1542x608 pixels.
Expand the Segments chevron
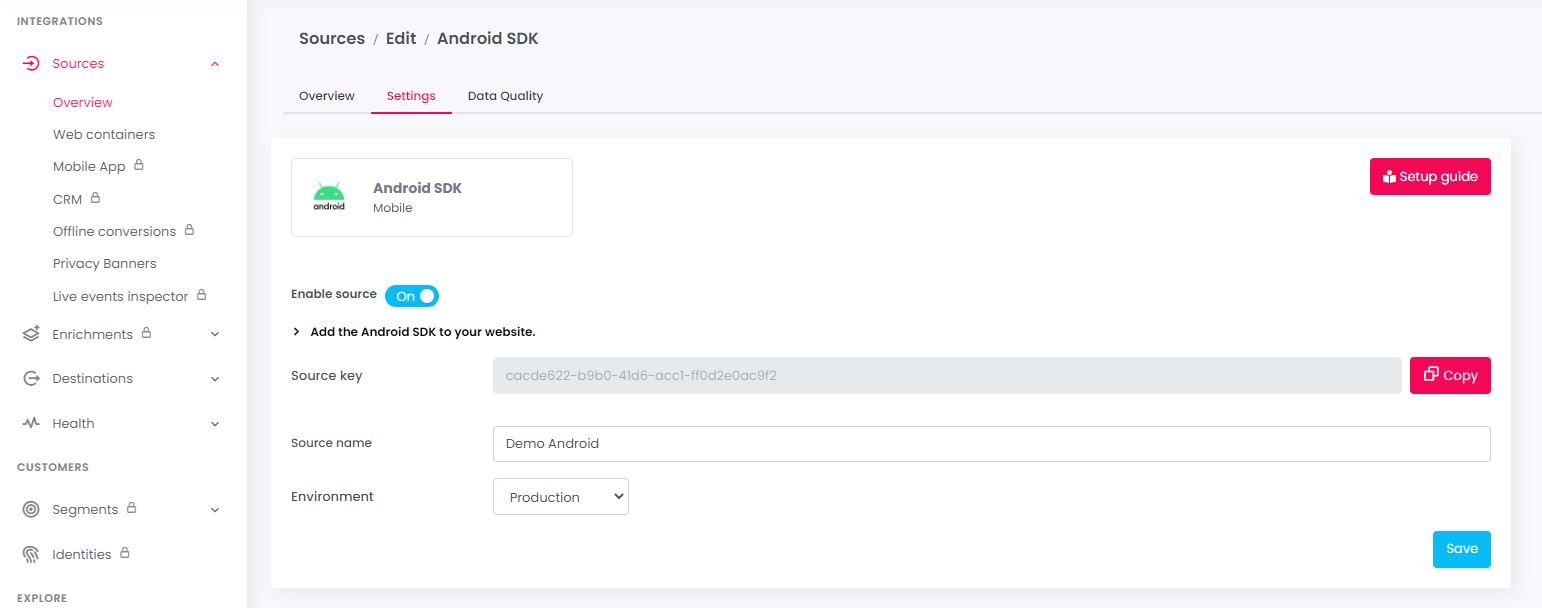(215, 510)
